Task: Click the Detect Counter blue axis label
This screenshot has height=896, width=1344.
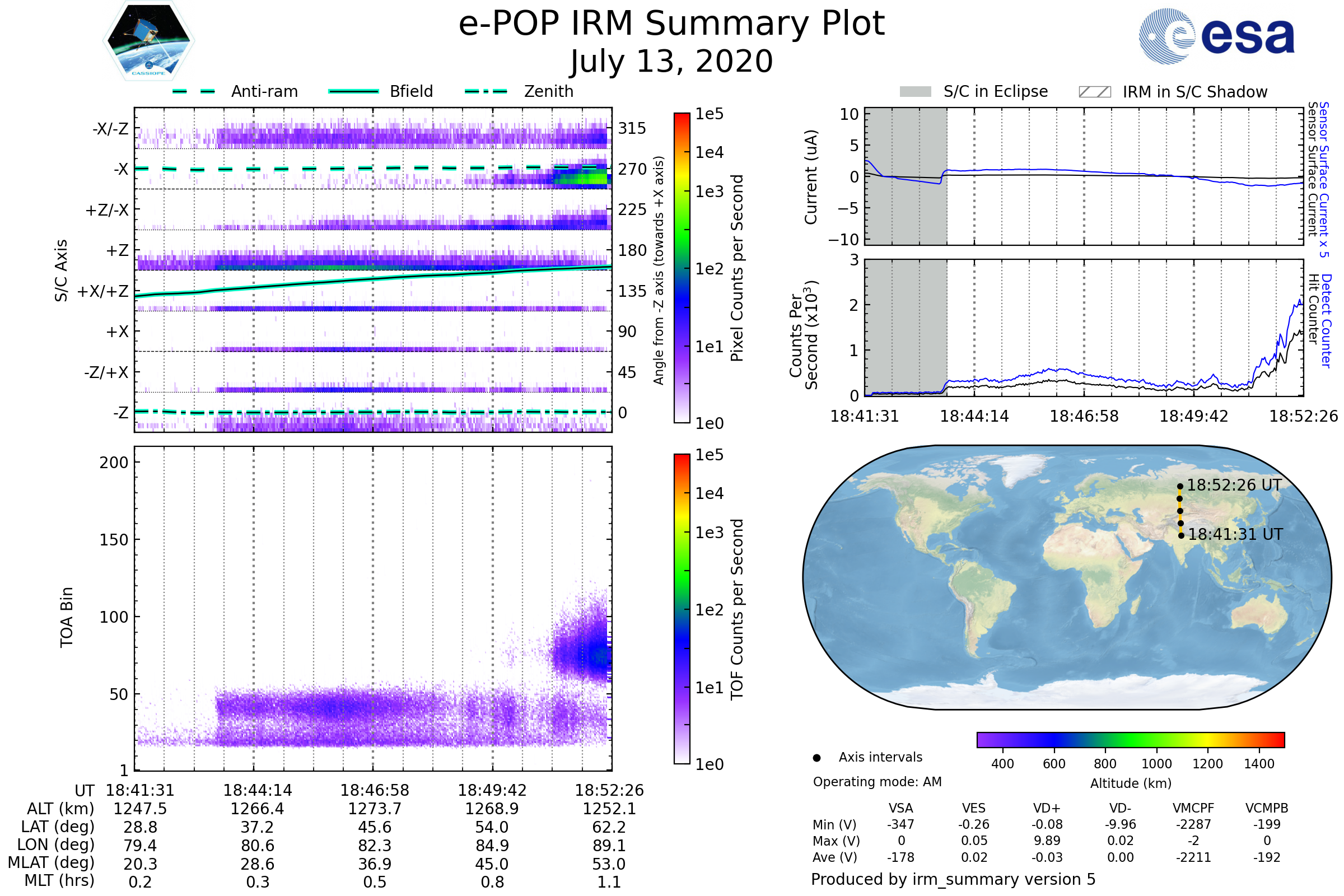Action: pyautogui.click(x=1327, y=320)
